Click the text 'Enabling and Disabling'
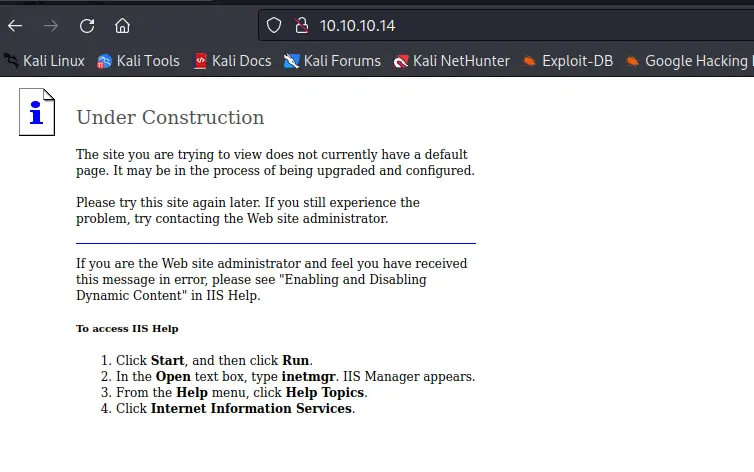Screen dimensions: 754x472 [355, 280]
